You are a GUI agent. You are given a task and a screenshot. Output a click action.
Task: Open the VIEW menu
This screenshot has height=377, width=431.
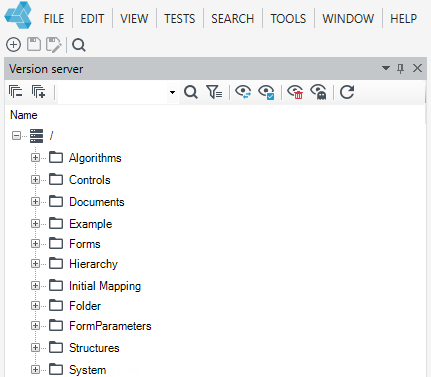[134, 19]
